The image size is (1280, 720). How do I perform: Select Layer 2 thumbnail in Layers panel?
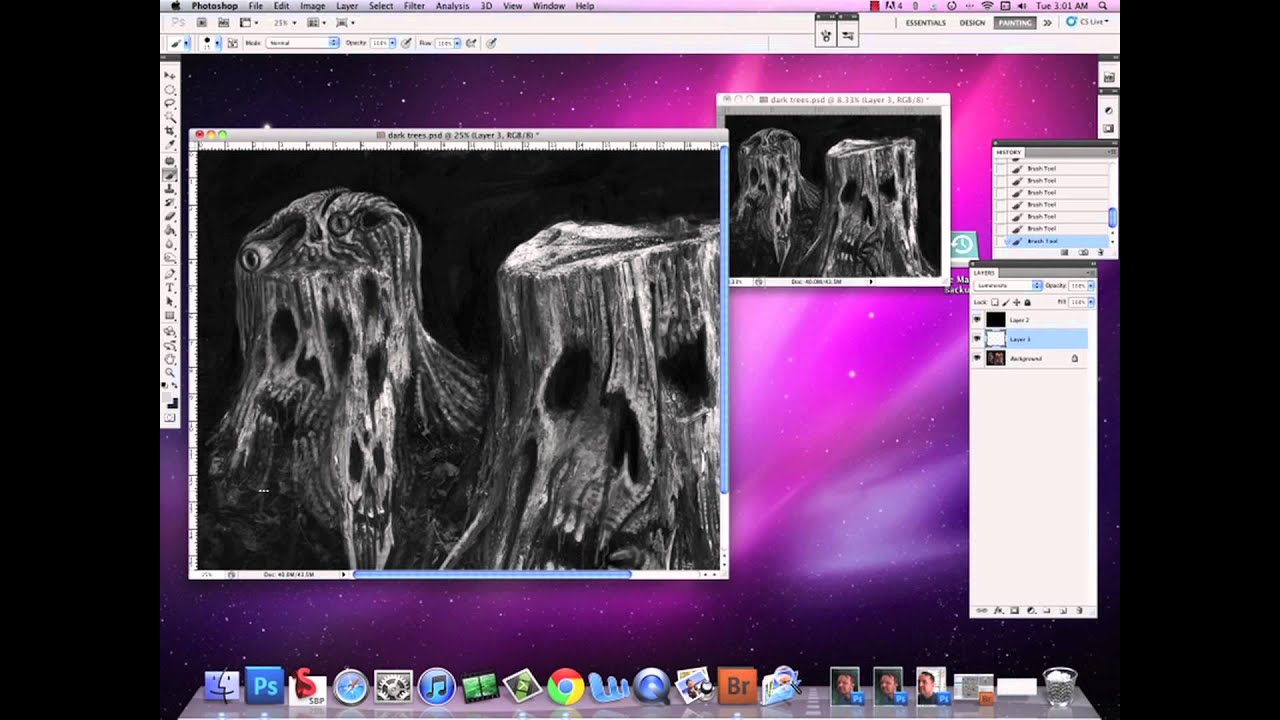click(995, 320)
